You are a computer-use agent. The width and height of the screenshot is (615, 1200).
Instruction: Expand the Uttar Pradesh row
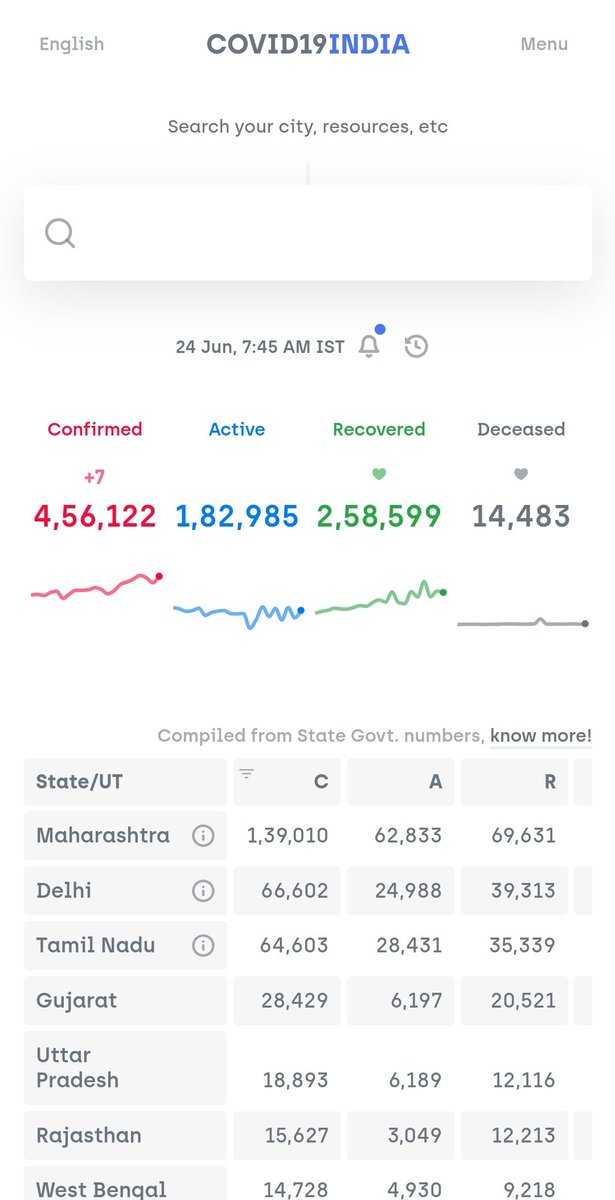click(308, 1067)
